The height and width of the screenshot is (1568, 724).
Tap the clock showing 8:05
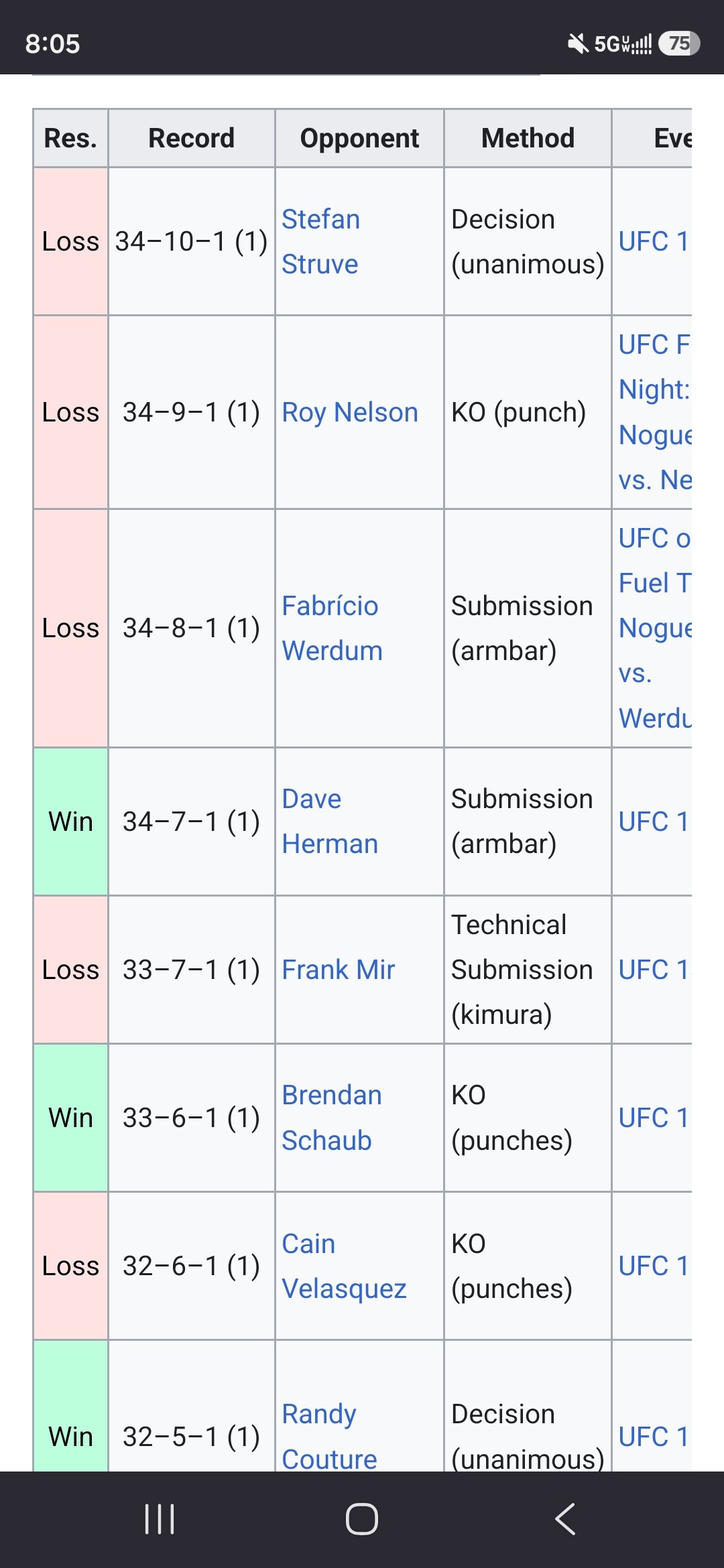52,44
